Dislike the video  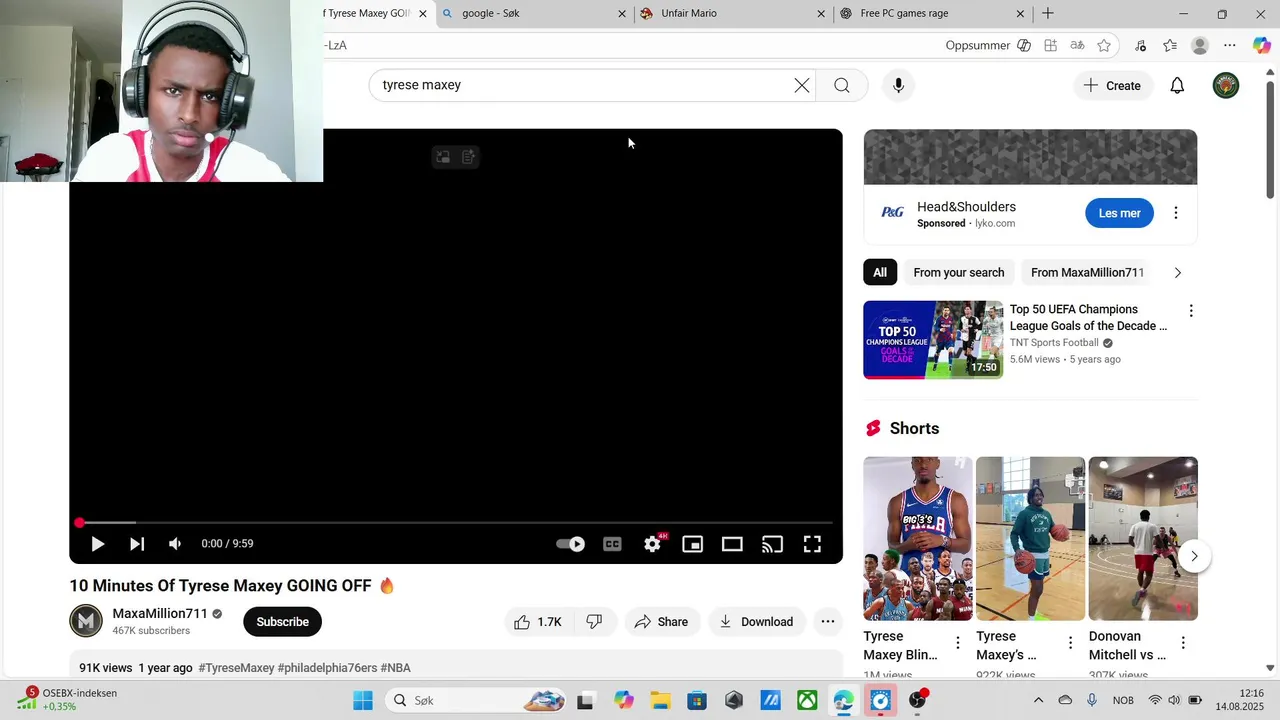coord(594,622)
